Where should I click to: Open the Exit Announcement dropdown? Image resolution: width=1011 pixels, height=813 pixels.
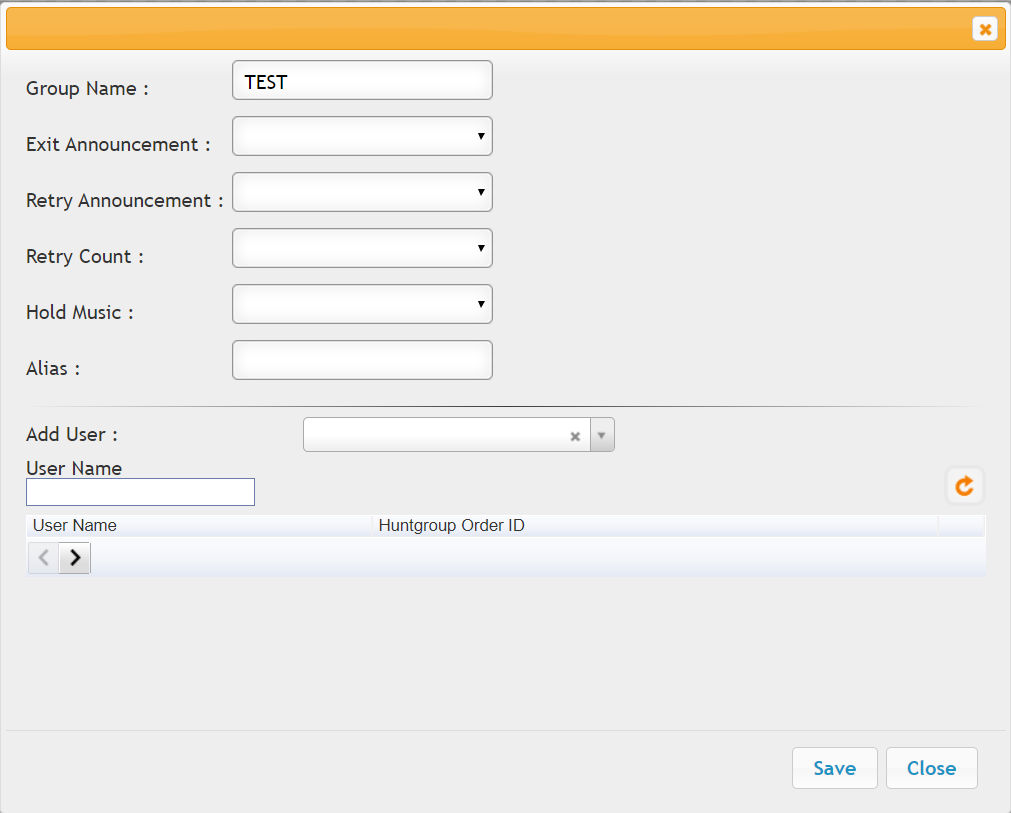[x=362, y=136]
